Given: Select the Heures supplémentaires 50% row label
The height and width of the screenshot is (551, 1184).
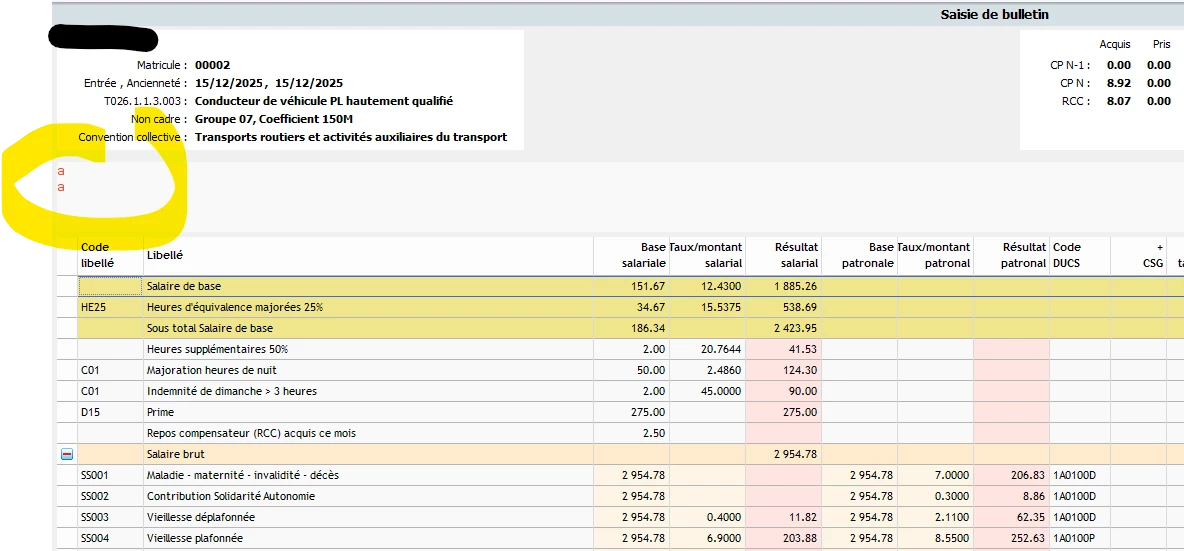Looking at the screenshot, I should point(217,349).
